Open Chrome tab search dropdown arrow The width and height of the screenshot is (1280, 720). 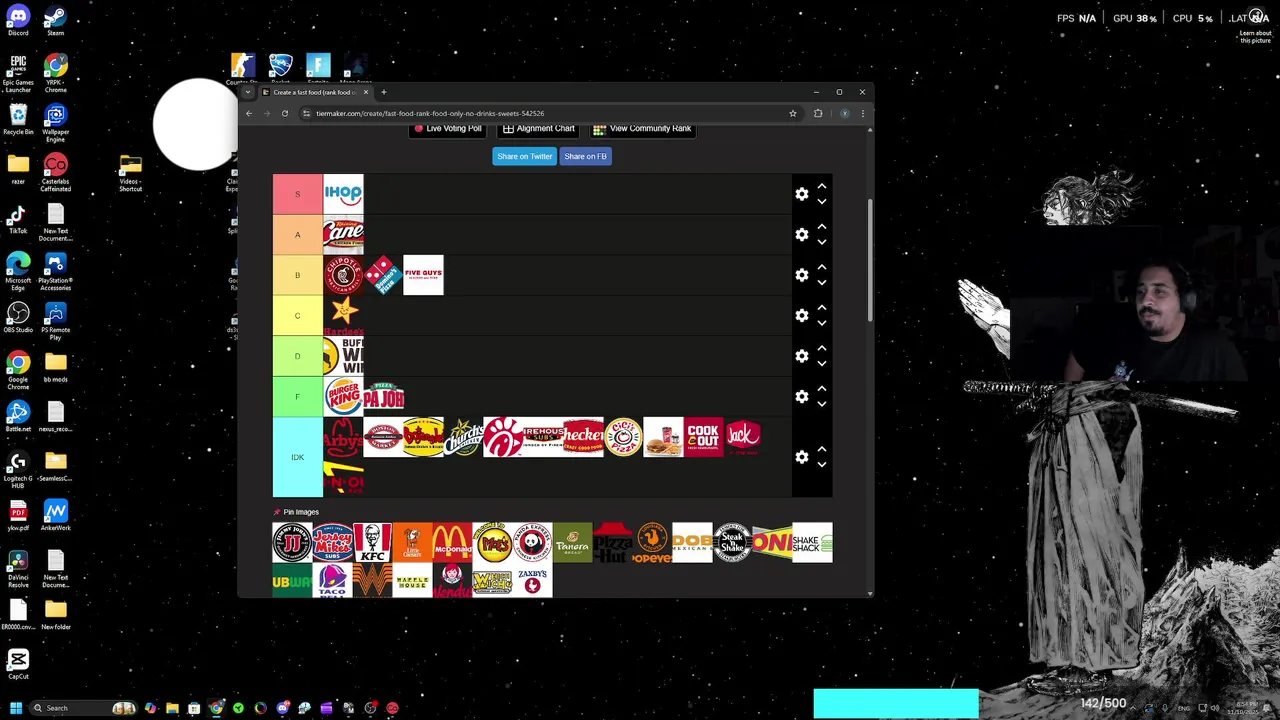[x=248, y=92]
